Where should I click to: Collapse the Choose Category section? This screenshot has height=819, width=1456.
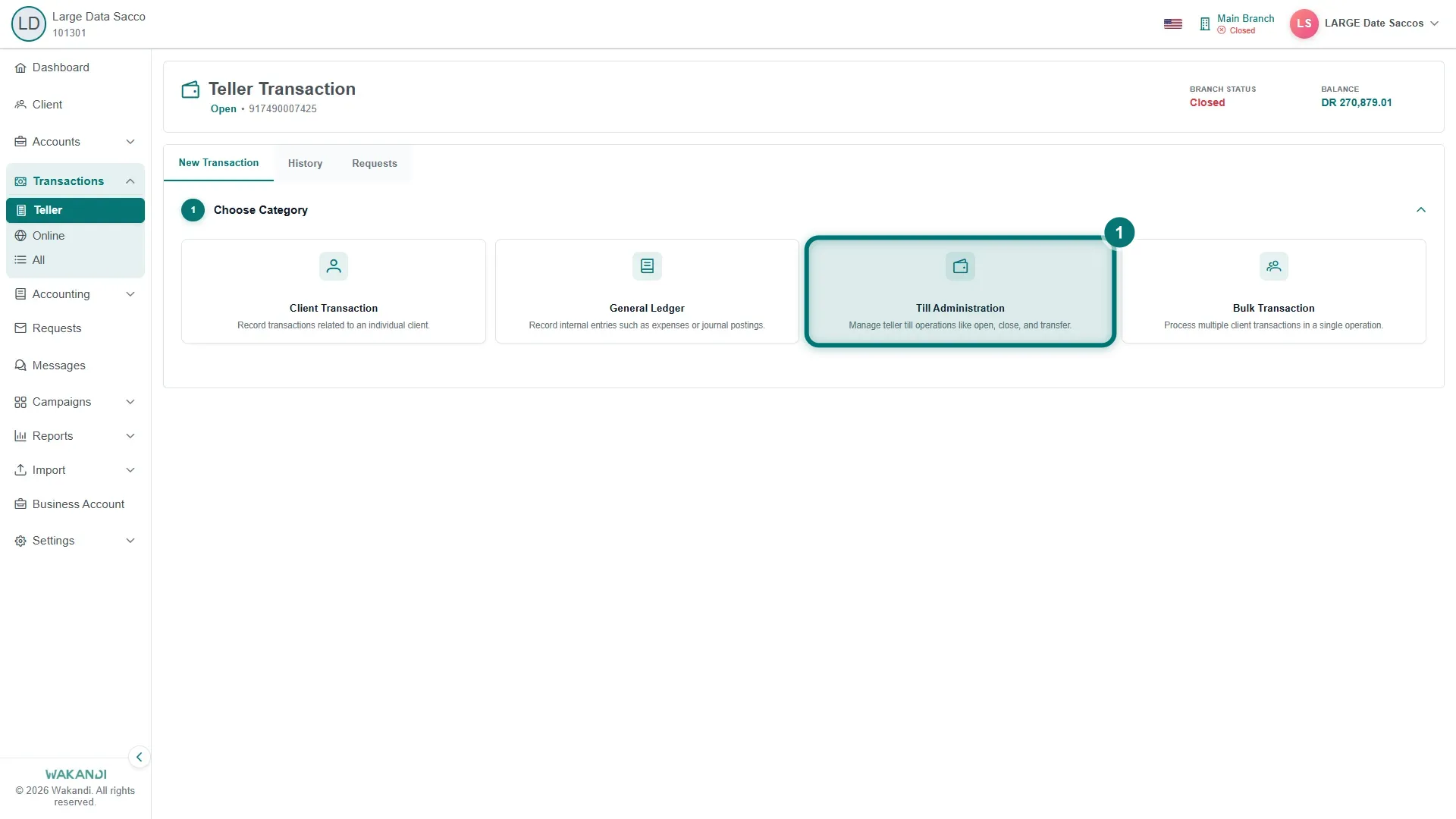pyautogui.click(x=1421, y=210)
